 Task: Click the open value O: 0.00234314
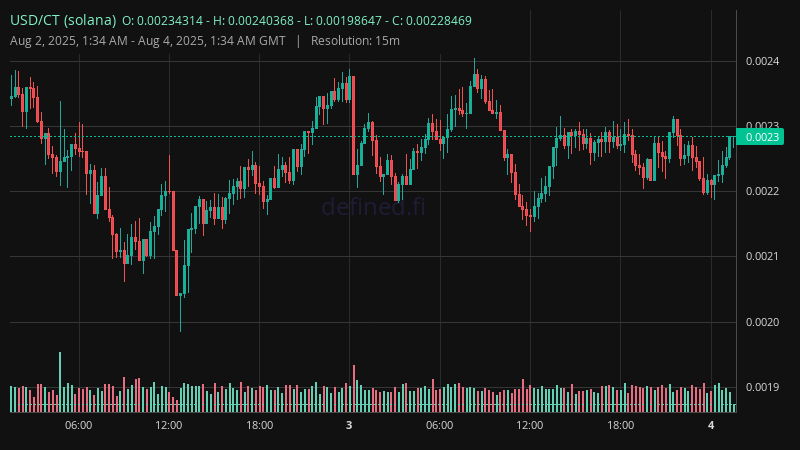[162, 21]
